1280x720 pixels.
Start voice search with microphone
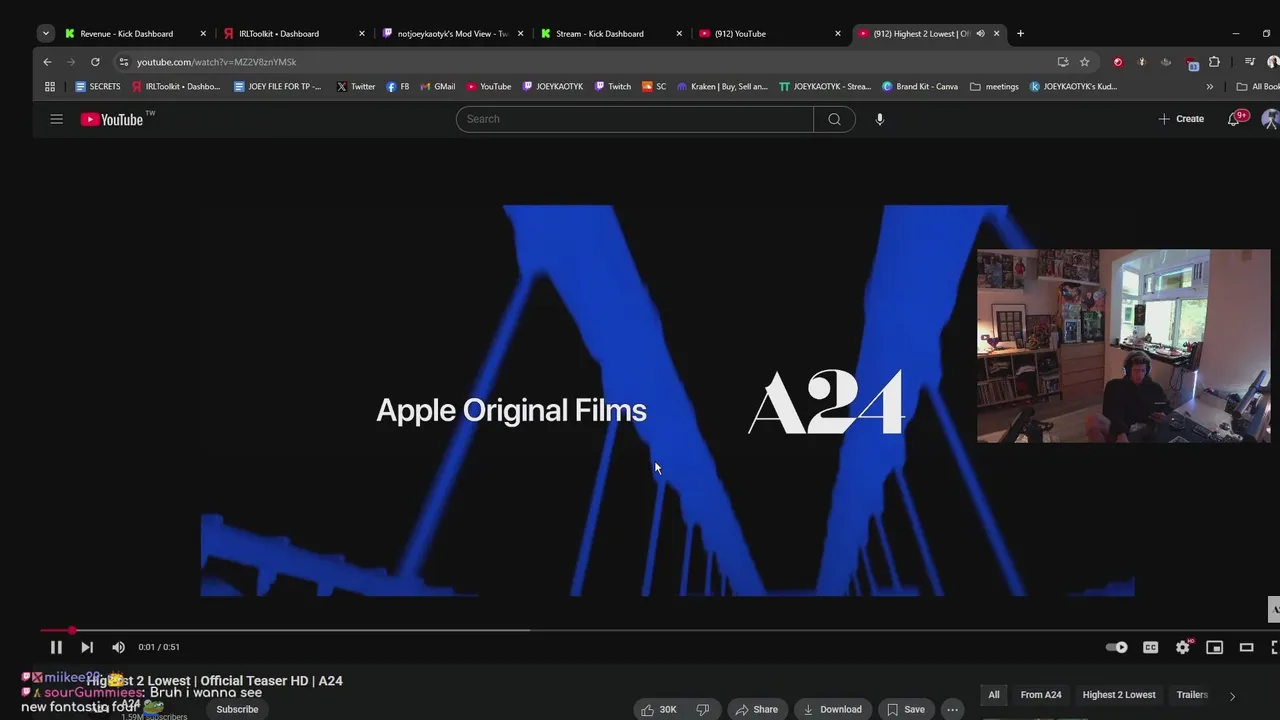click(x=880, y=119)
